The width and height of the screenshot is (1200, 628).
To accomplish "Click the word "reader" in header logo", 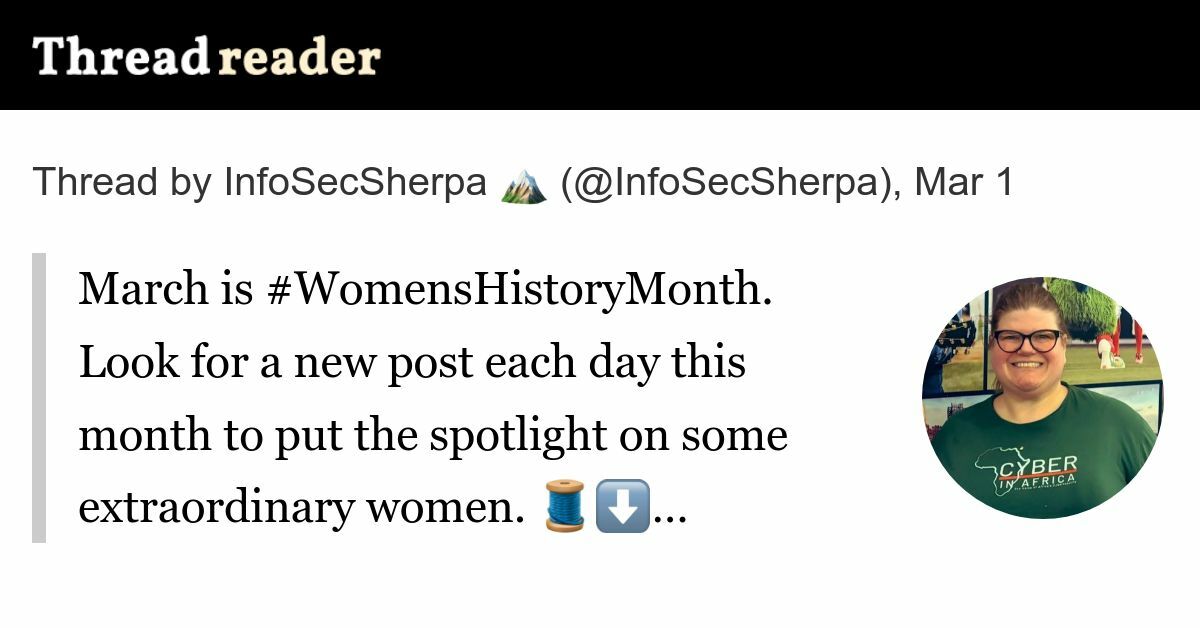I will pyautogui.click(x=298, y=57).
